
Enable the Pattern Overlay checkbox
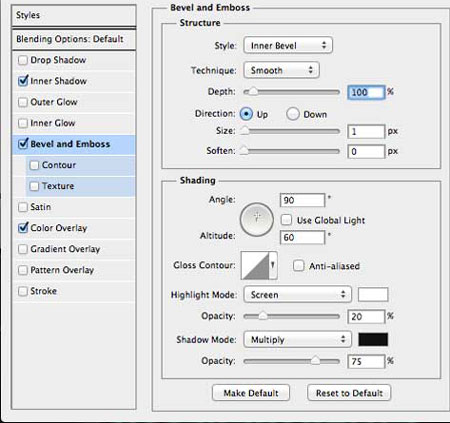click(x=23, y=270)
